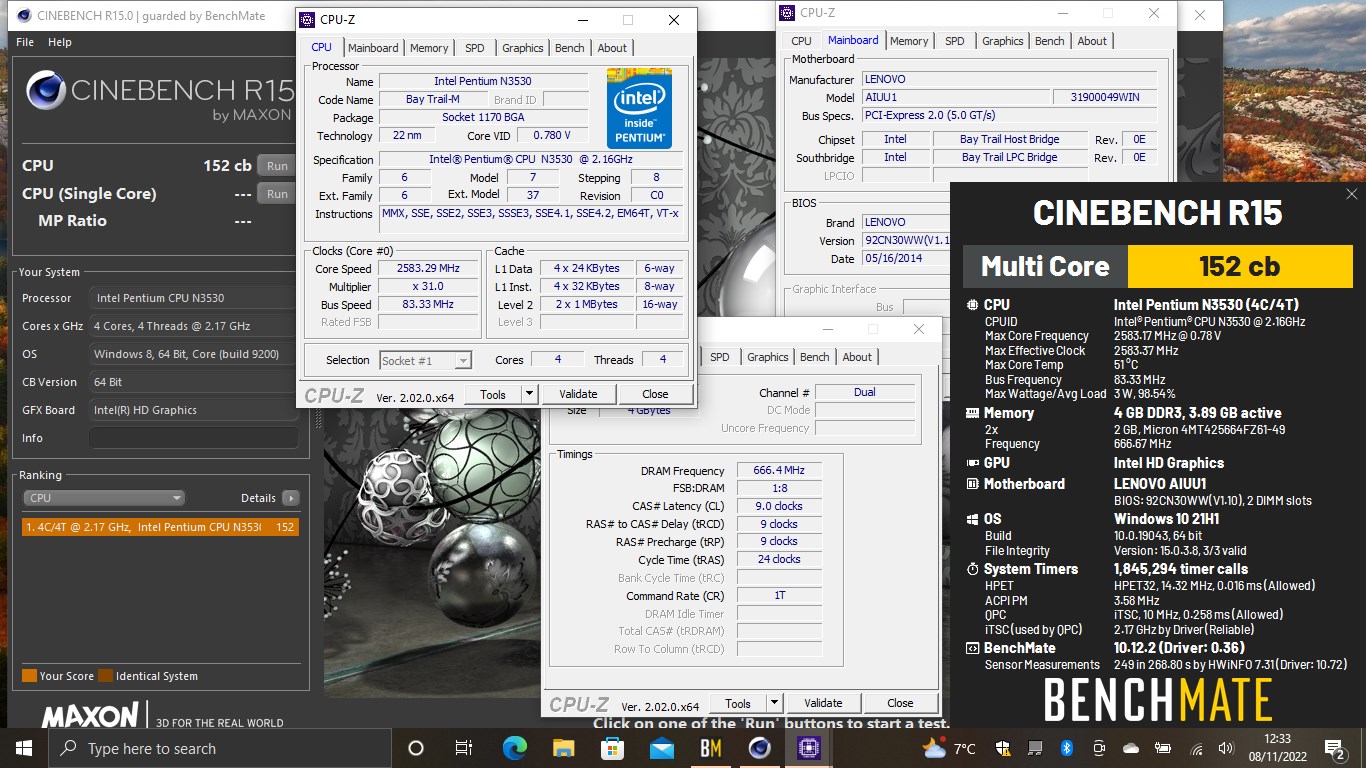Click Validate in CPU-Z CPU window
Screen dimensions: 1366x768
578,394
